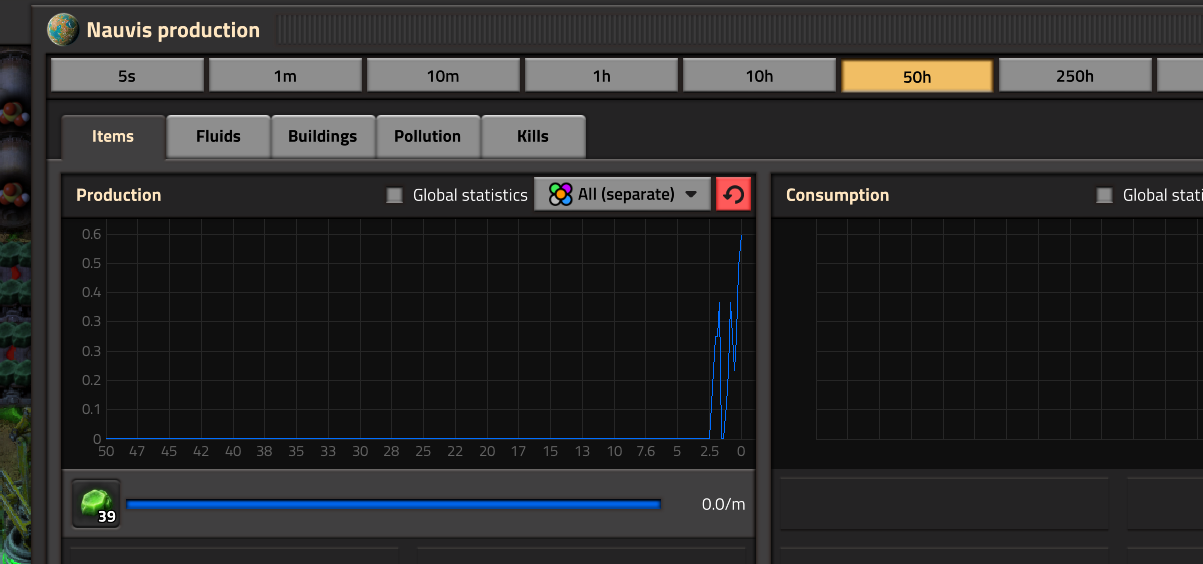Click the Production panel heading
The height and width of the screenshot is (564, 1203).
point(118,195)
